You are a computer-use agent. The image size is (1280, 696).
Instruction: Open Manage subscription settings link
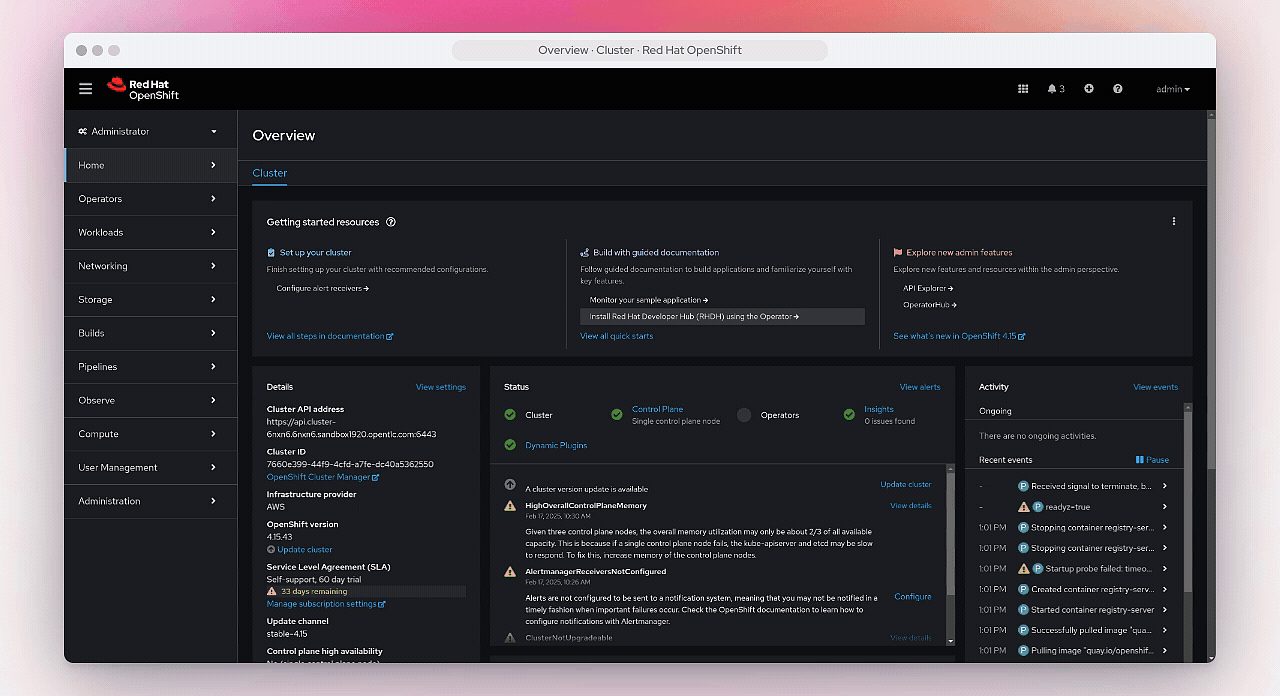click(x=326, y=604)
